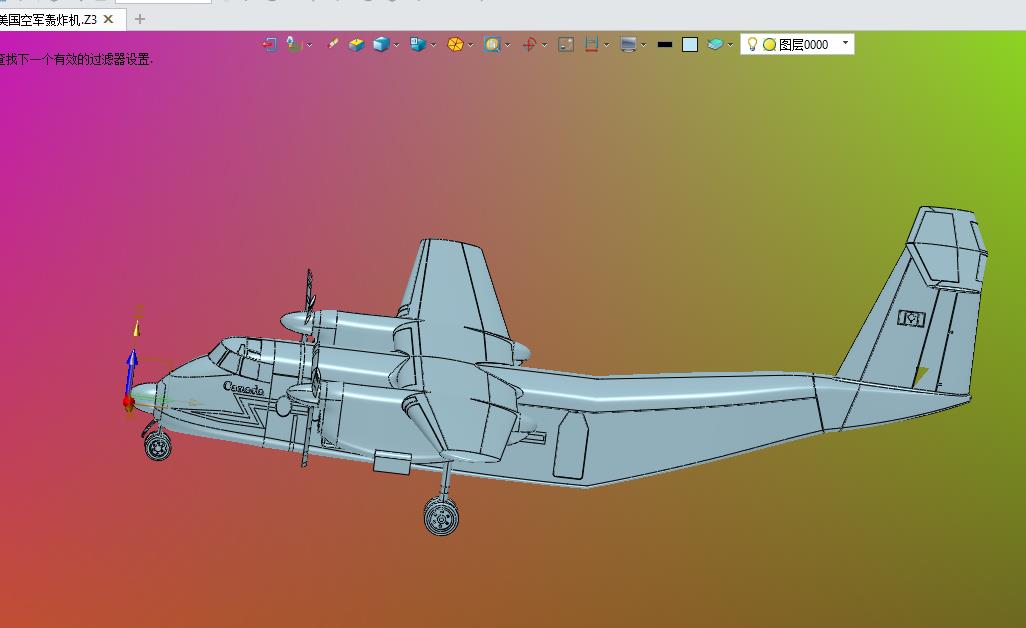
Task: Click the black line color swatch
Action: coord(665,44)
